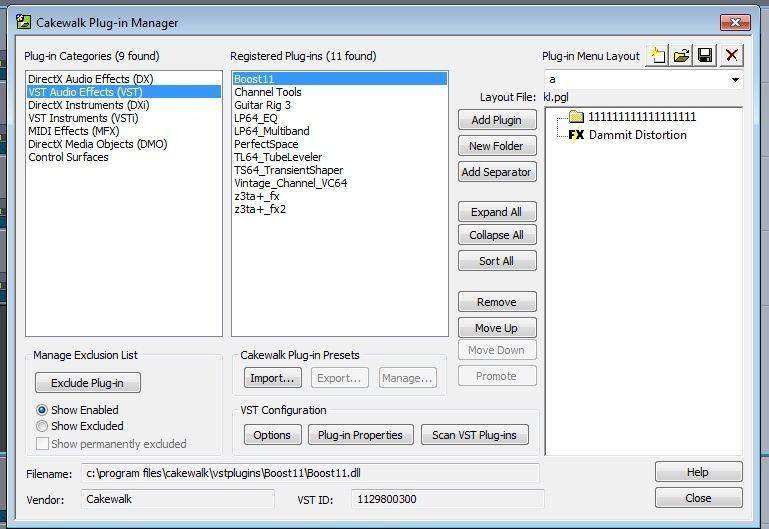Click the Plug-in Properties button
This screenshot has width=769, height=529.
[360, 435]
